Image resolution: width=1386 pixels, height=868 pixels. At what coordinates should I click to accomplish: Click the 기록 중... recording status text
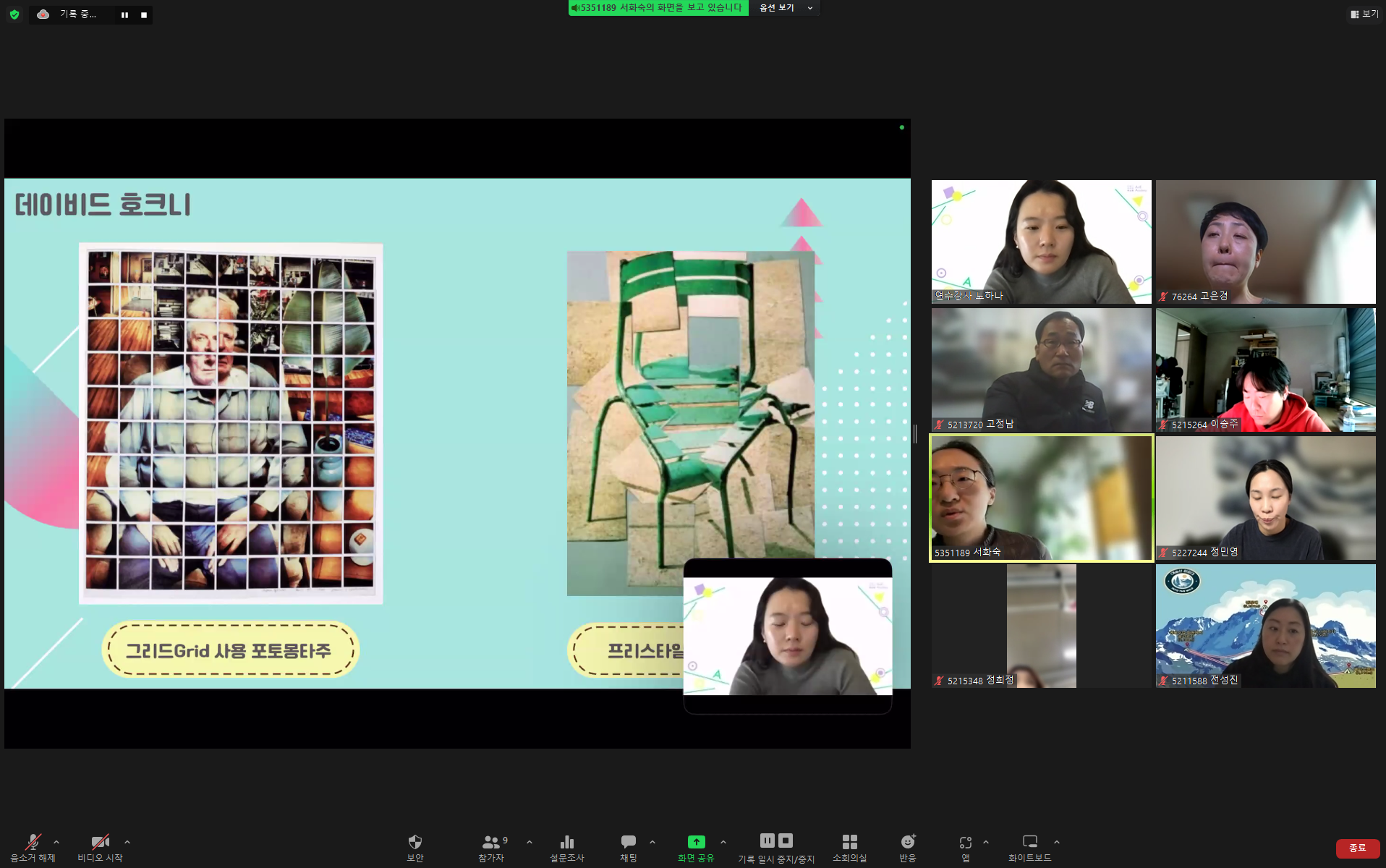pos(77,14)
